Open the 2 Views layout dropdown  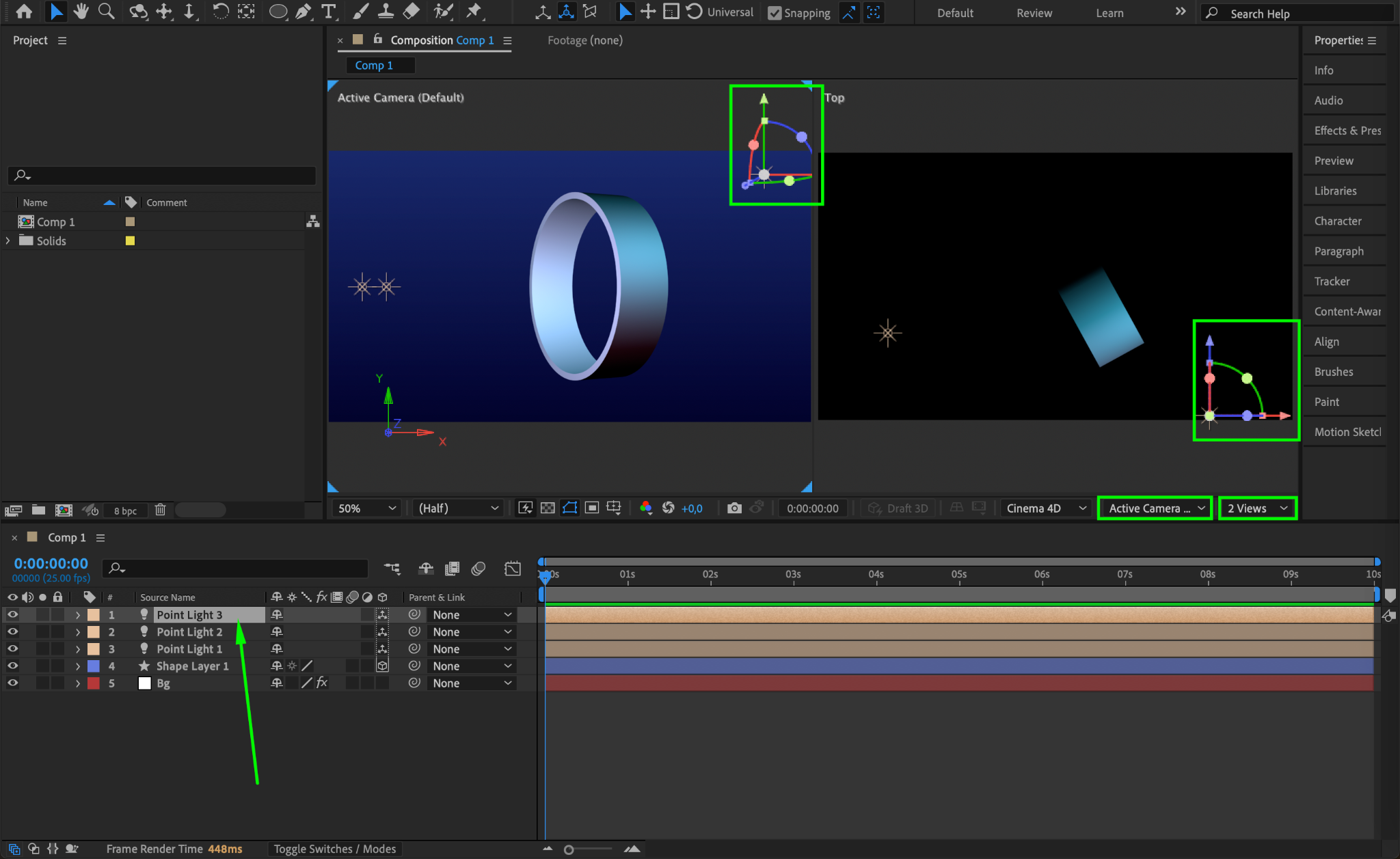click(x=1257, y=508)
